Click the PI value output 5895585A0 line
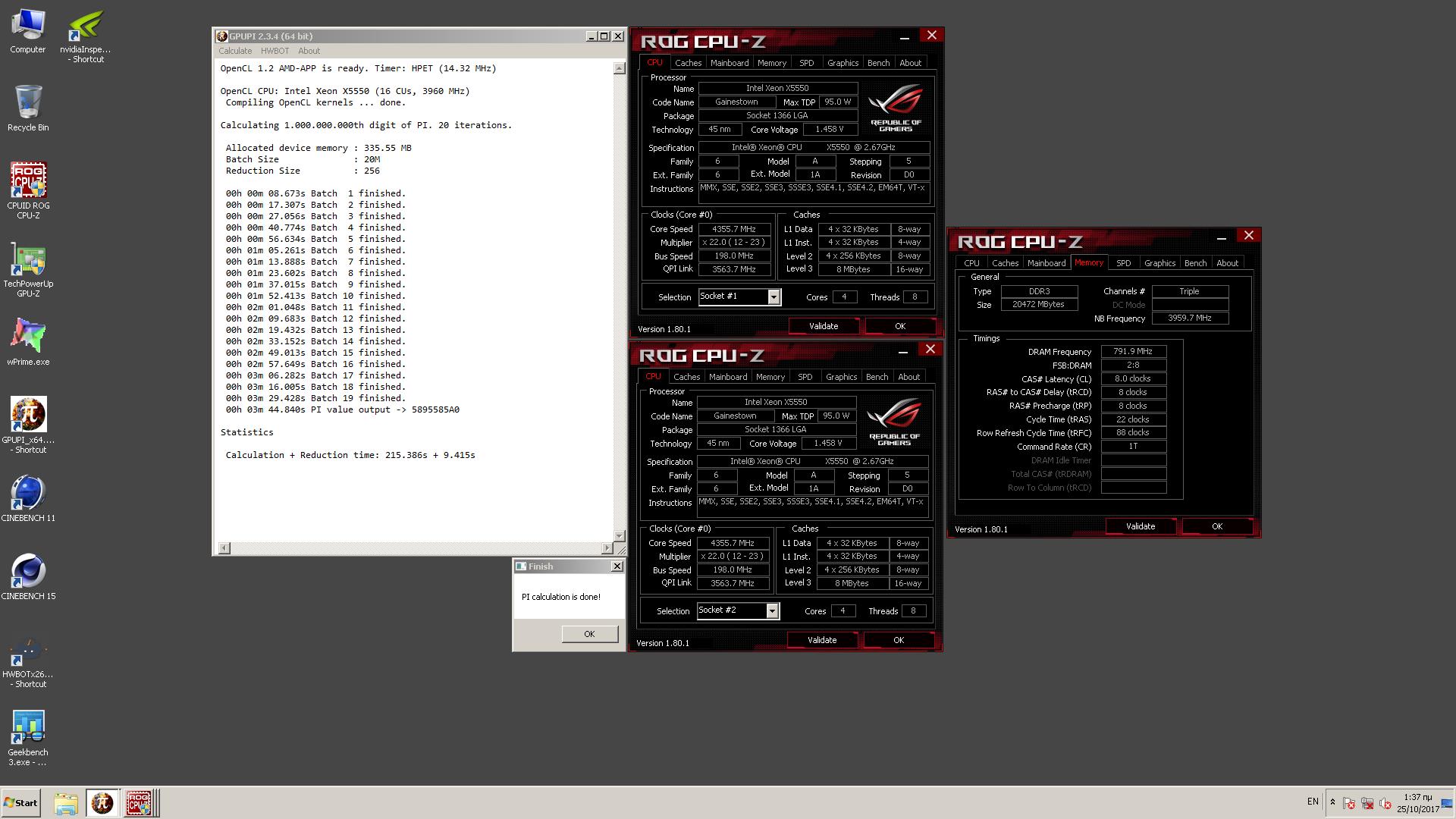 pyautogui.click(x=342, y=409)
